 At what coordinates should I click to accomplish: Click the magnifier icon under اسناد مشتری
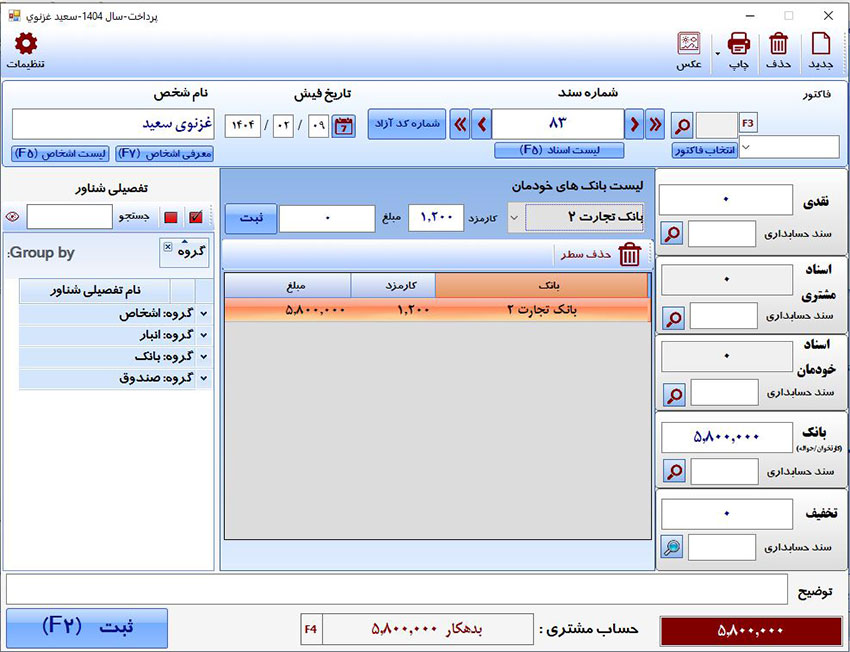(x=674, y=318)
